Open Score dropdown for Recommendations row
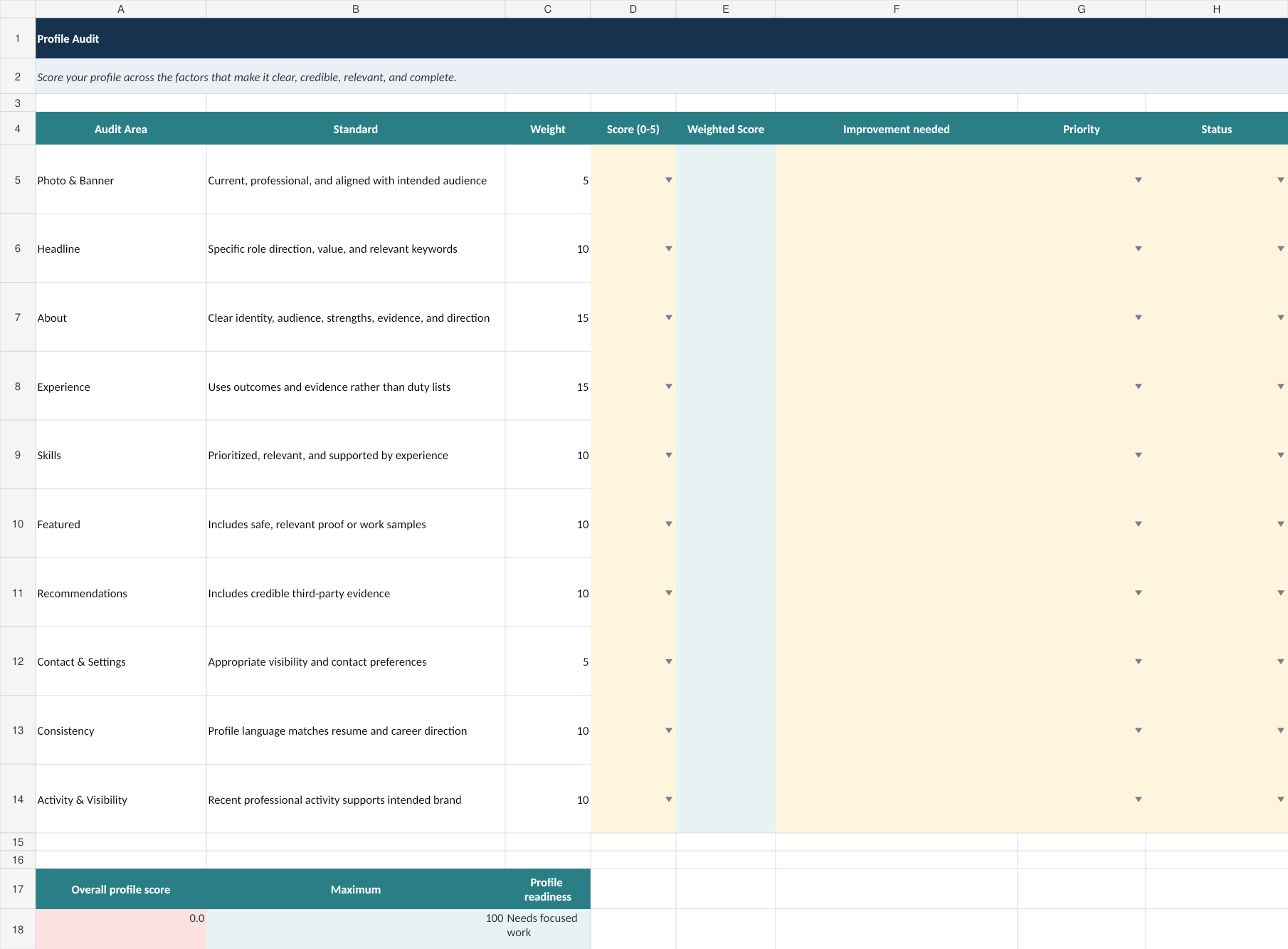Screen dimensions: 1288x949 point(669,593)
